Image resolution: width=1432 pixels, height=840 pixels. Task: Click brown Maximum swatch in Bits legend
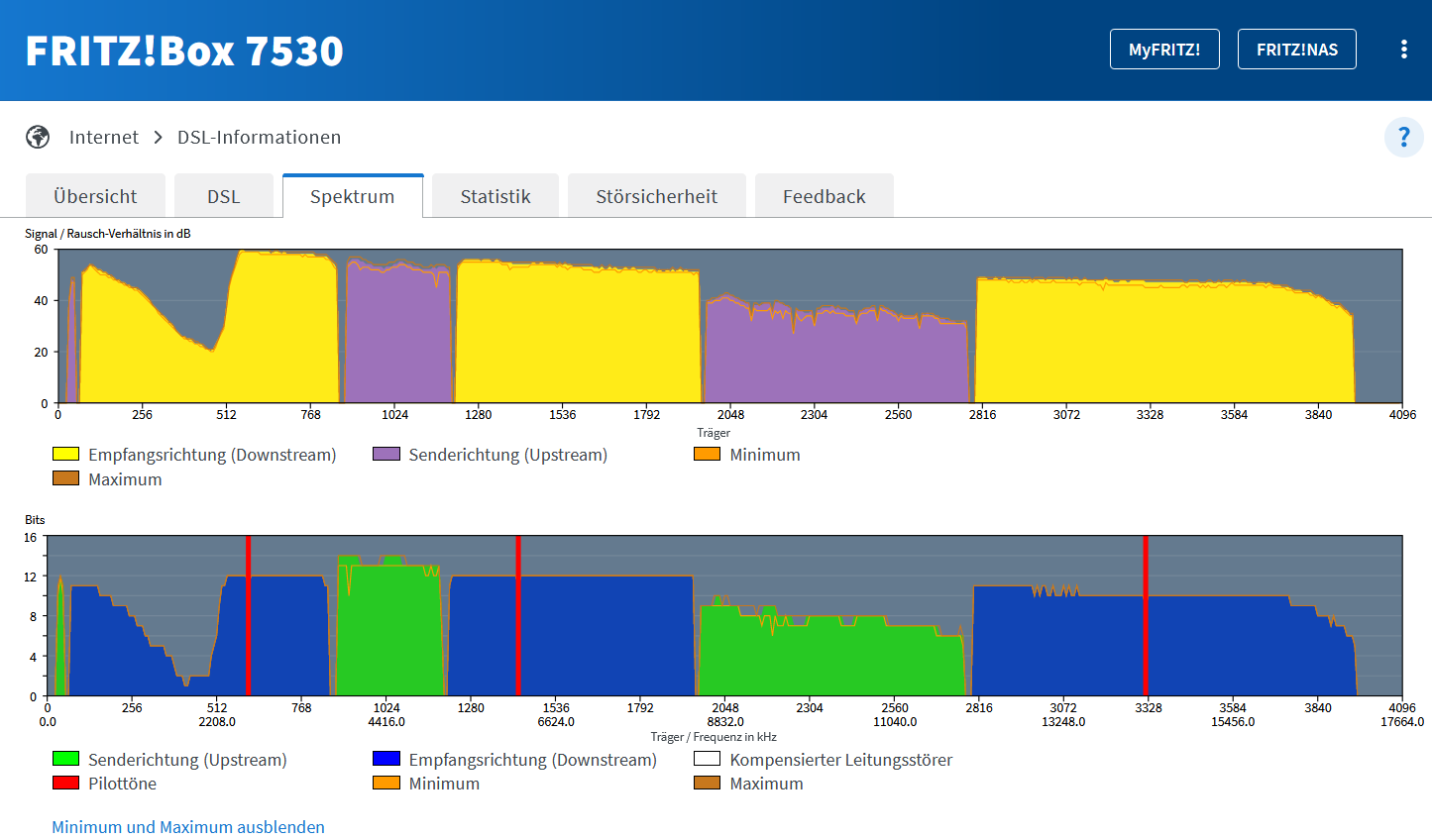click(708, 783)
